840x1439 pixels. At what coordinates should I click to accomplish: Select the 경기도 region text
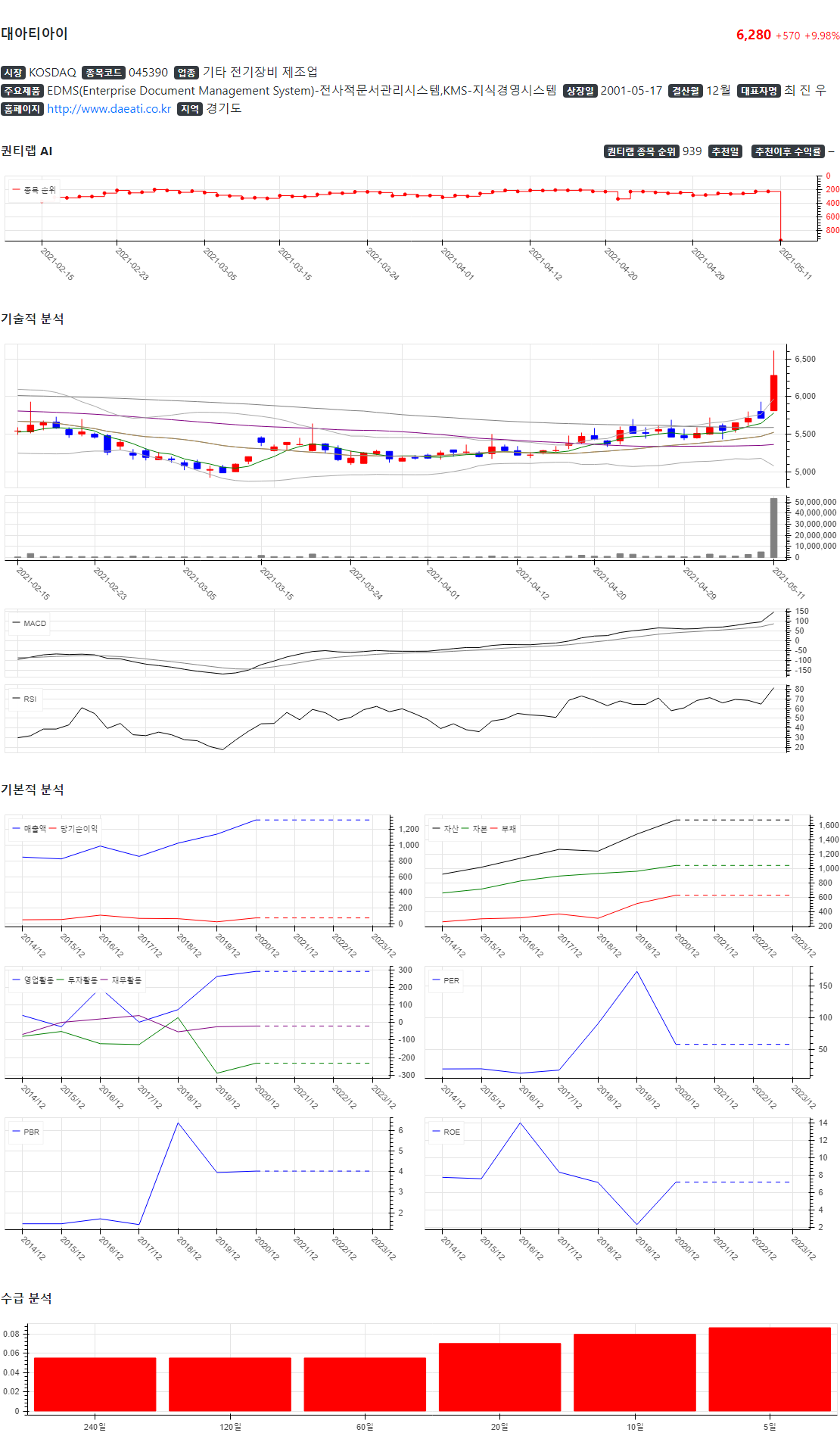click(224, 108)
